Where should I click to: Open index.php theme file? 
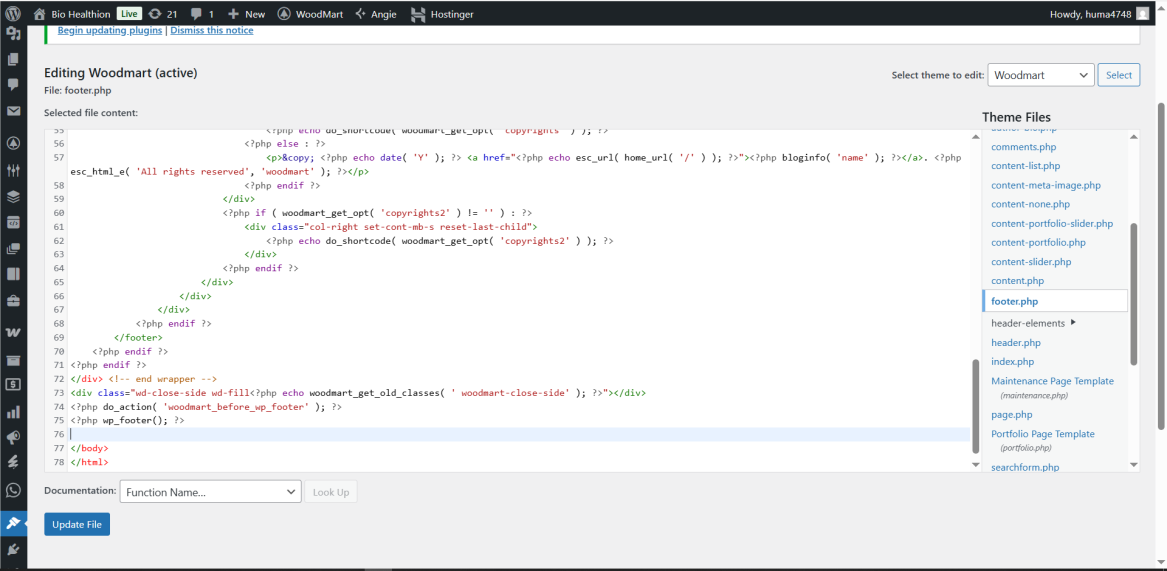[x=1012, y=362]
